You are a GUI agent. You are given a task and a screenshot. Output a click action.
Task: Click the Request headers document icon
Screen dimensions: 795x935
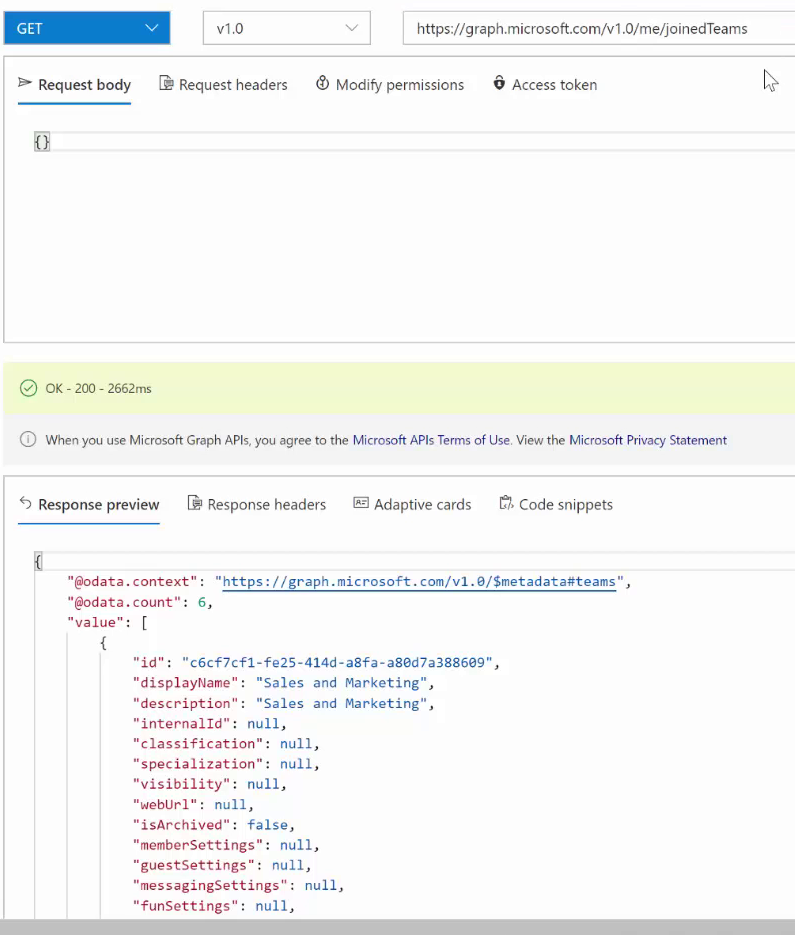coord(166,83)
